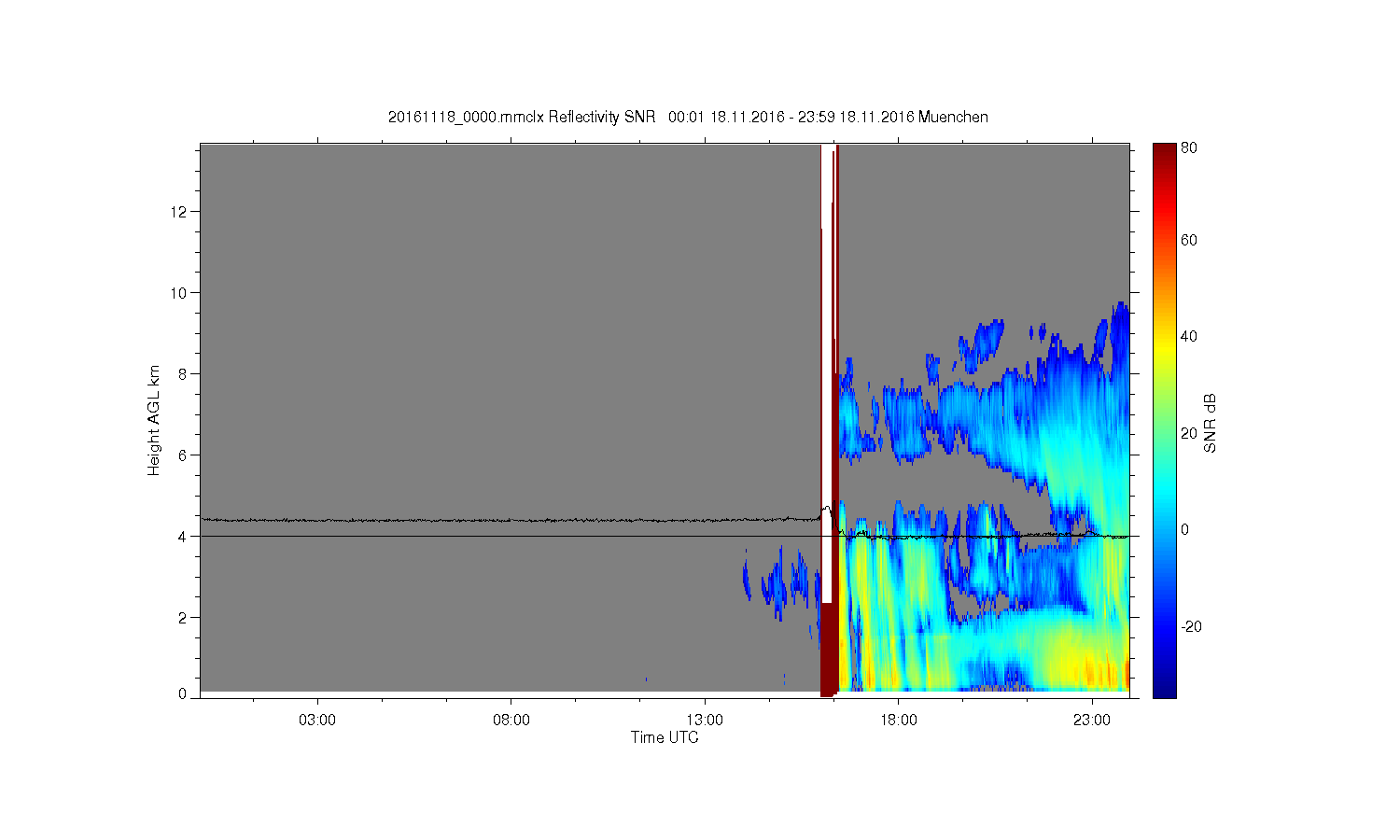Click the plot title text starting with 20161118_0000.mmclx
Viewport: 1400px width, 840px height.
[x=688, y=117]
